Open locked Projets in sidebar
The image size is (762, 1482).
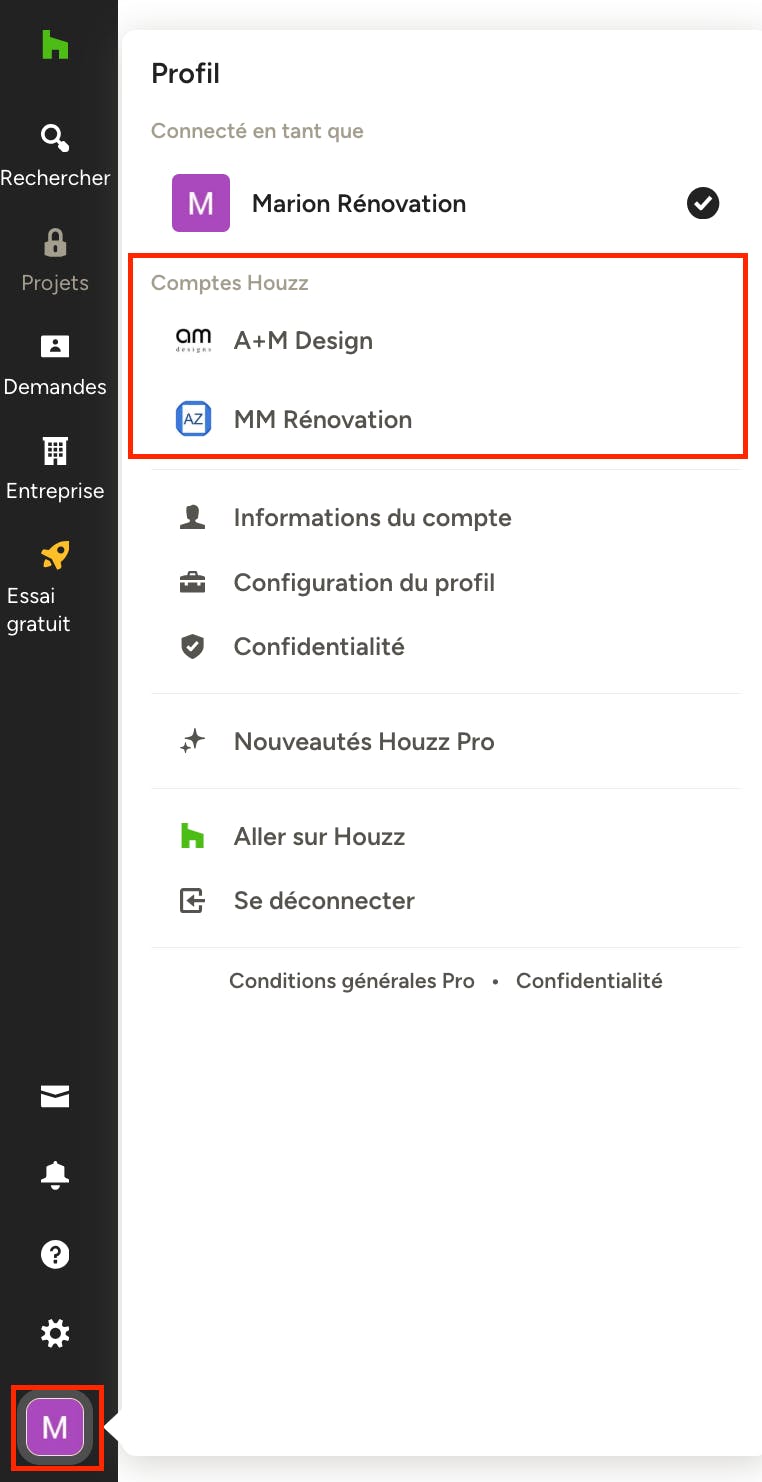(x=55, y=242)
